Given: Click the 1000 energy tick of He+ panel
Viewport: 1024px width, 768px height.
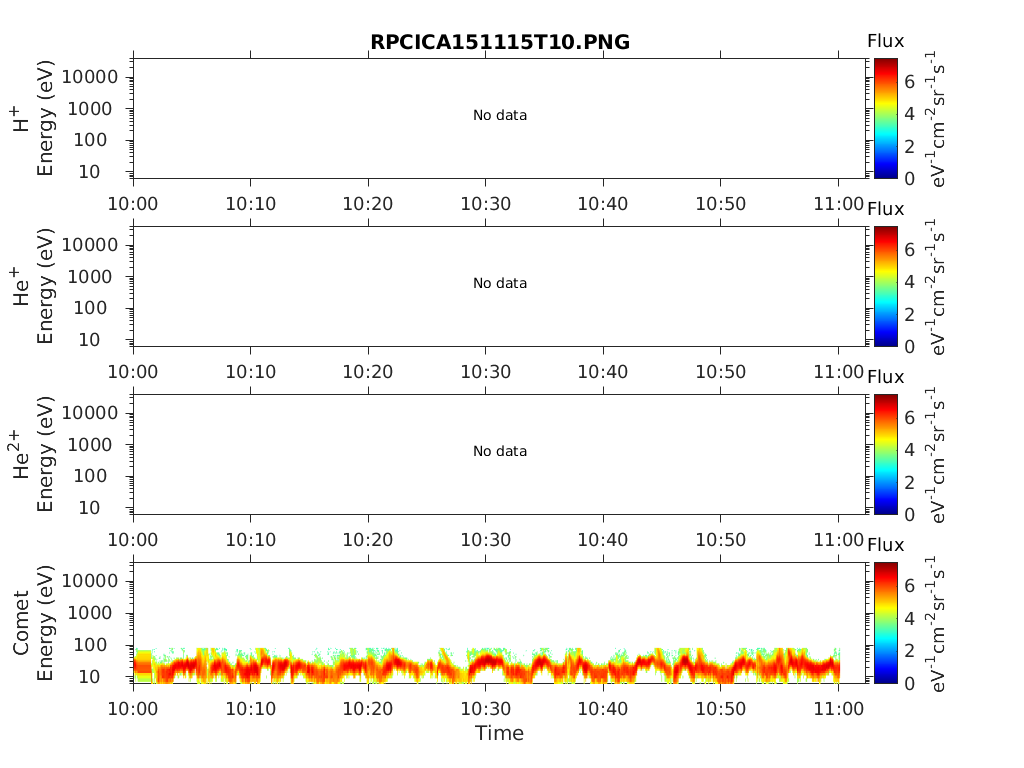Looking at the screenshot, I should point(90,277).
